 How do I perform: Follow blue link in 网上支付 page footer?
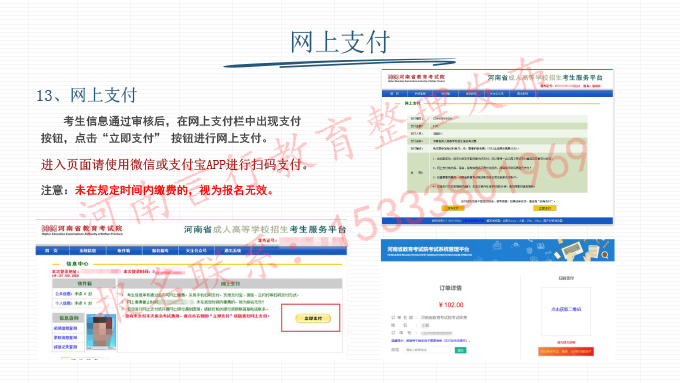[473, 220]
